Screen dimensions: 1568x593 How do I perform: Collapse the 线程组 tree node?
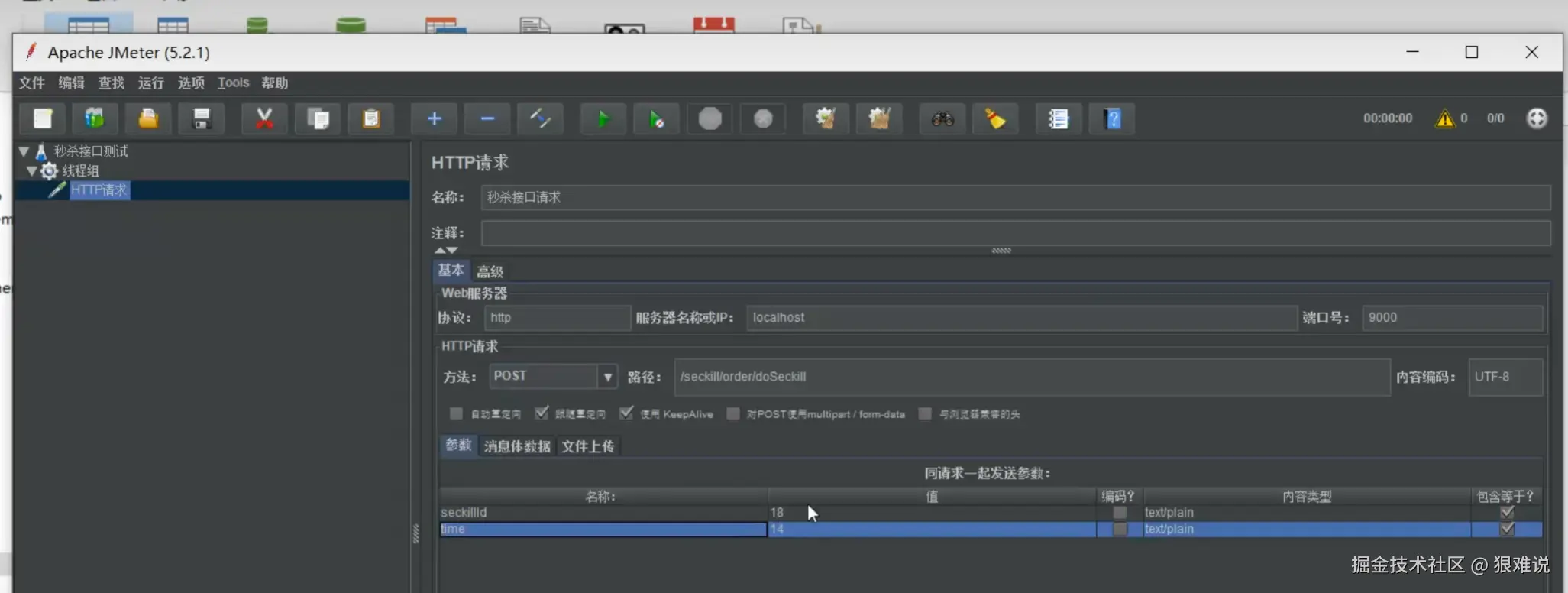click(x=31, y=170)
